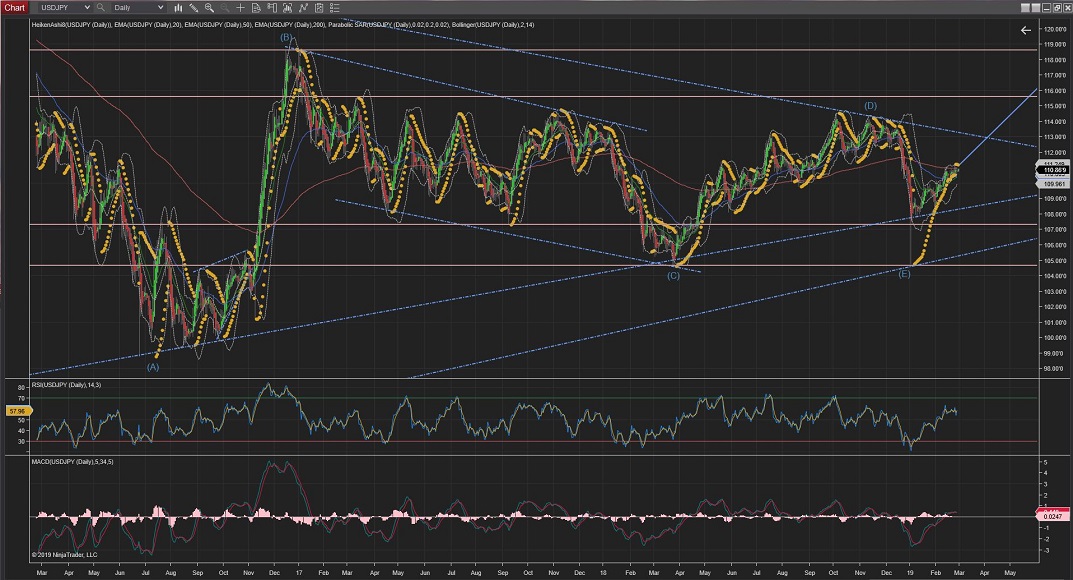The height and width of the screenshot is (580, 1073).
Task: Select the drawing tools pencil icon
Action: click(x=194, y=8)
